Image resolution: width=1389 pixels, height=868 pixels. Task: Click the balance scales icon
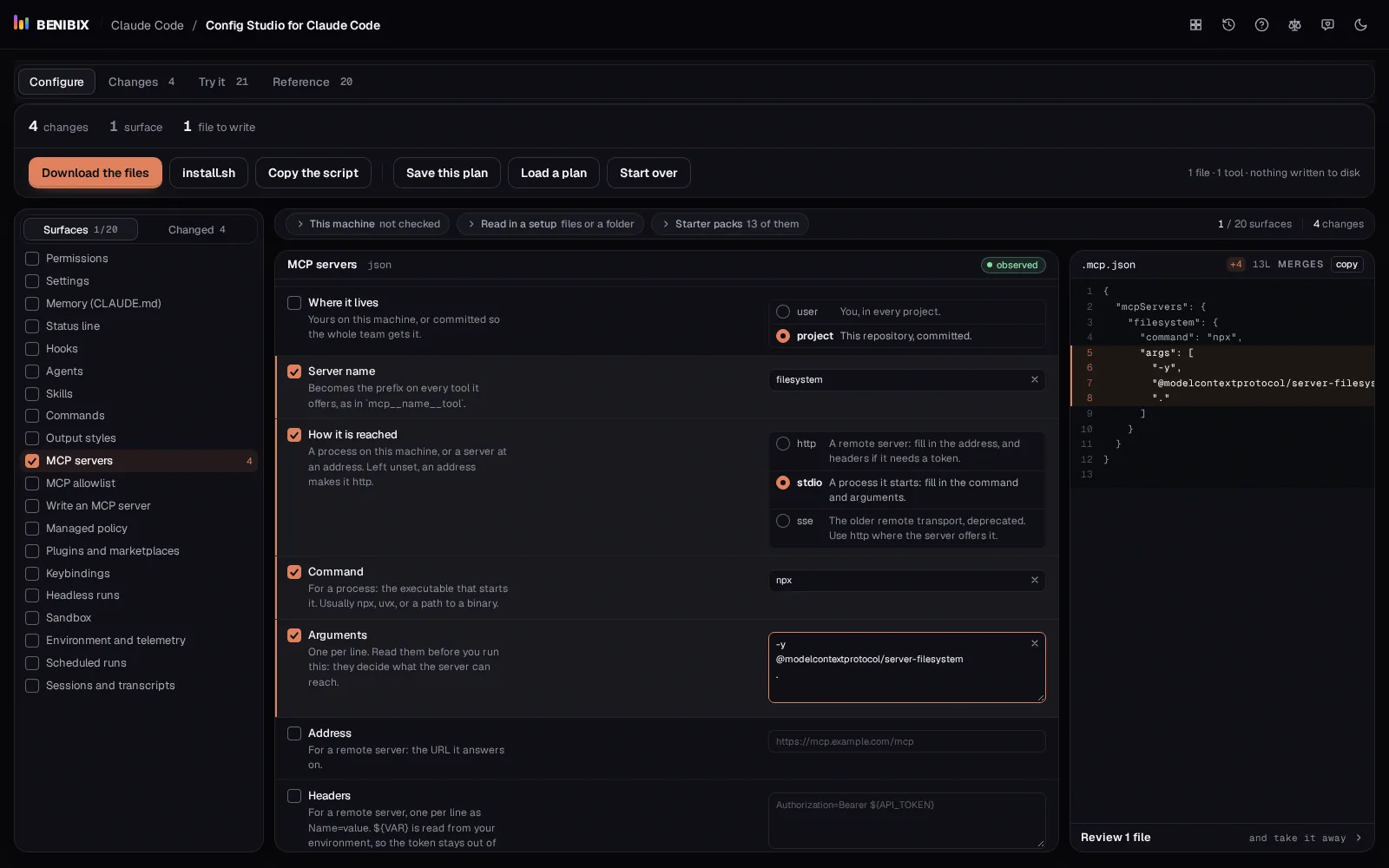point(1294,25)
